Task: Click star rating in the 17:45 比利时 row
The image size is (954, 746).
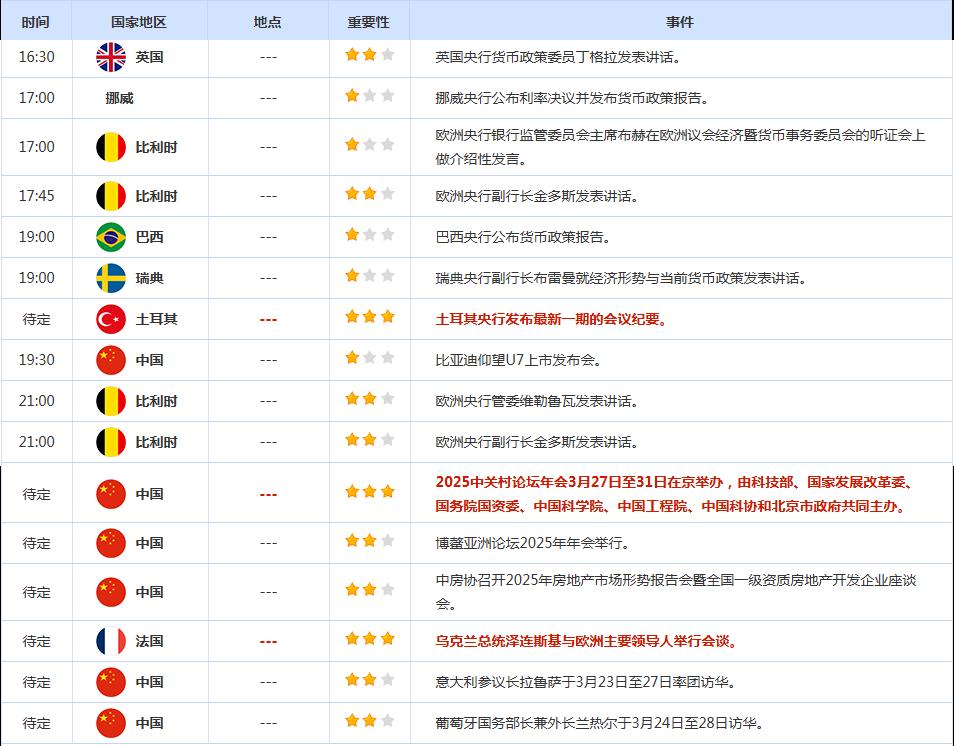Action: (369, 193)
